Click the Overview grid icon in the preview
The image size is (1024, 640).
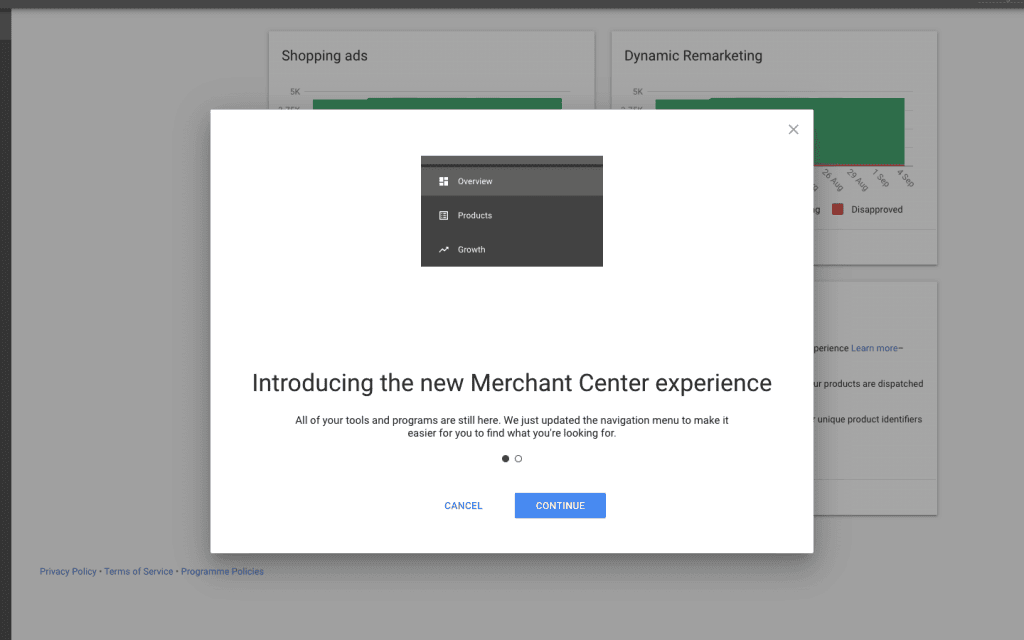click(x=443, y=181)
